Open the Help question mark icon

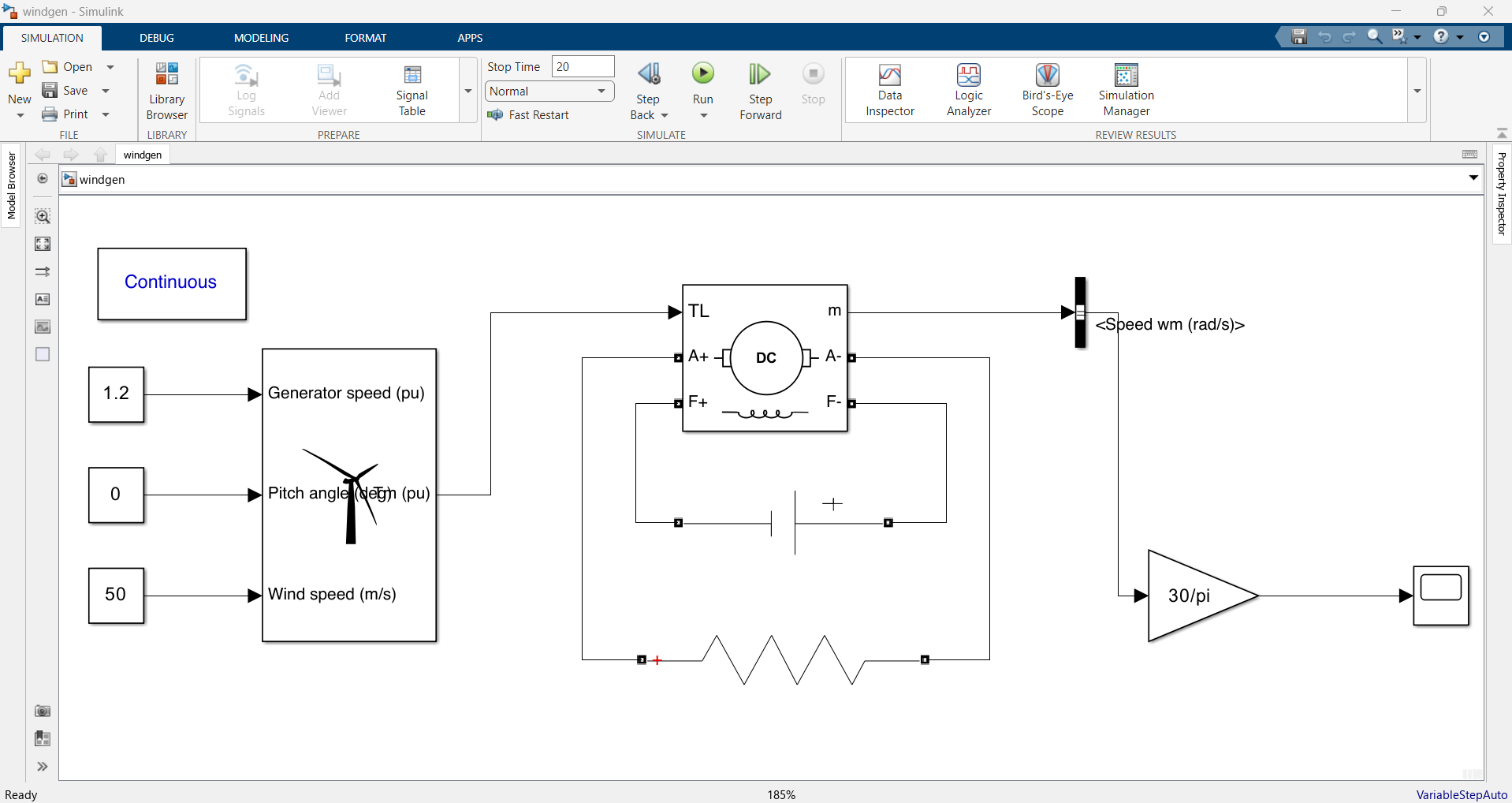point(1441,36)
